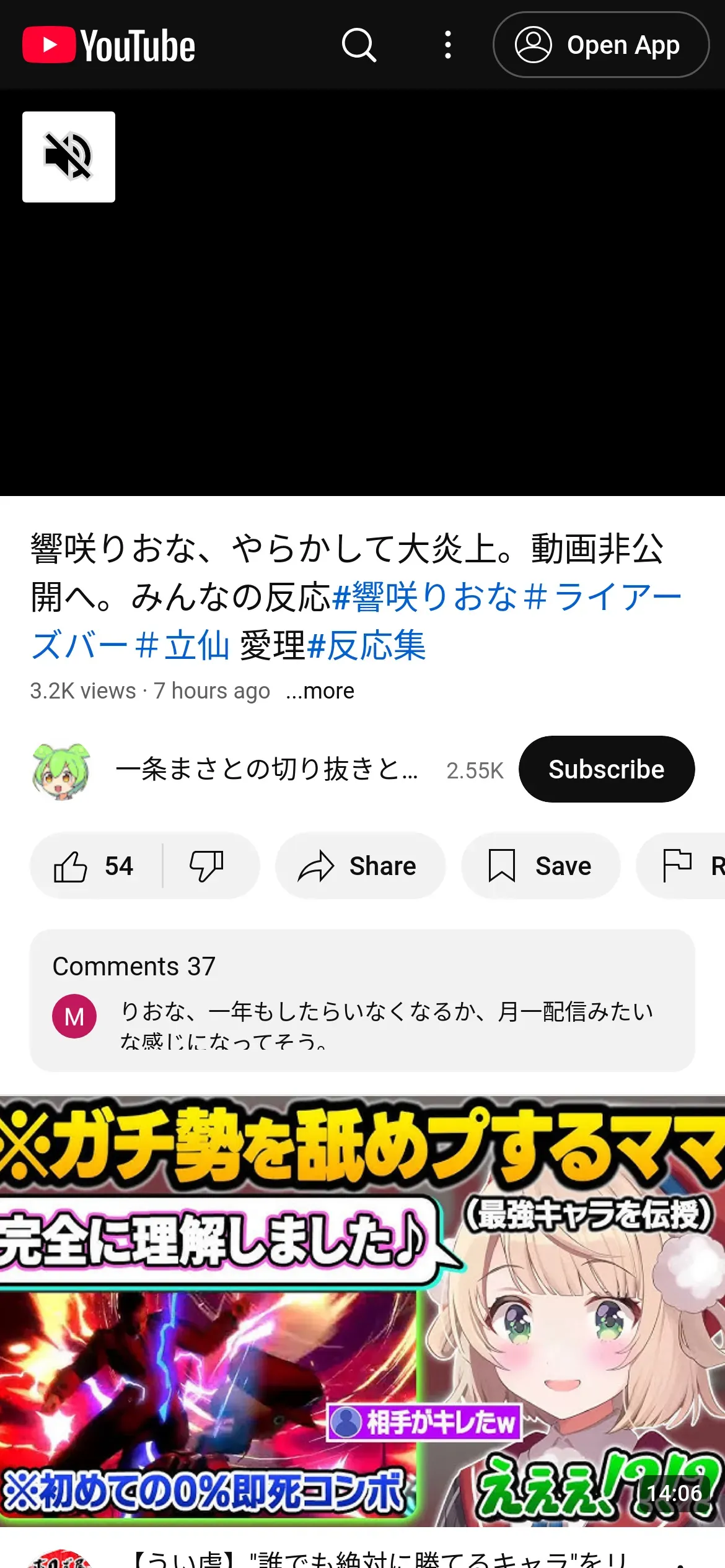
Task: Subscribe to the channel
Action: coord(607,769)
